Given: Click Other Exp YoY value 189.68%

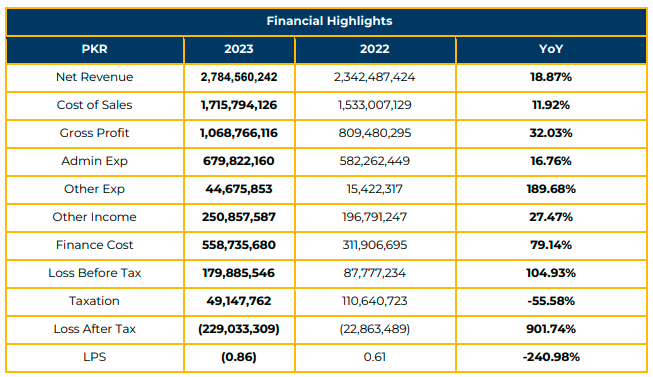Looking at the screenshot, I should (x=551, y=189).
